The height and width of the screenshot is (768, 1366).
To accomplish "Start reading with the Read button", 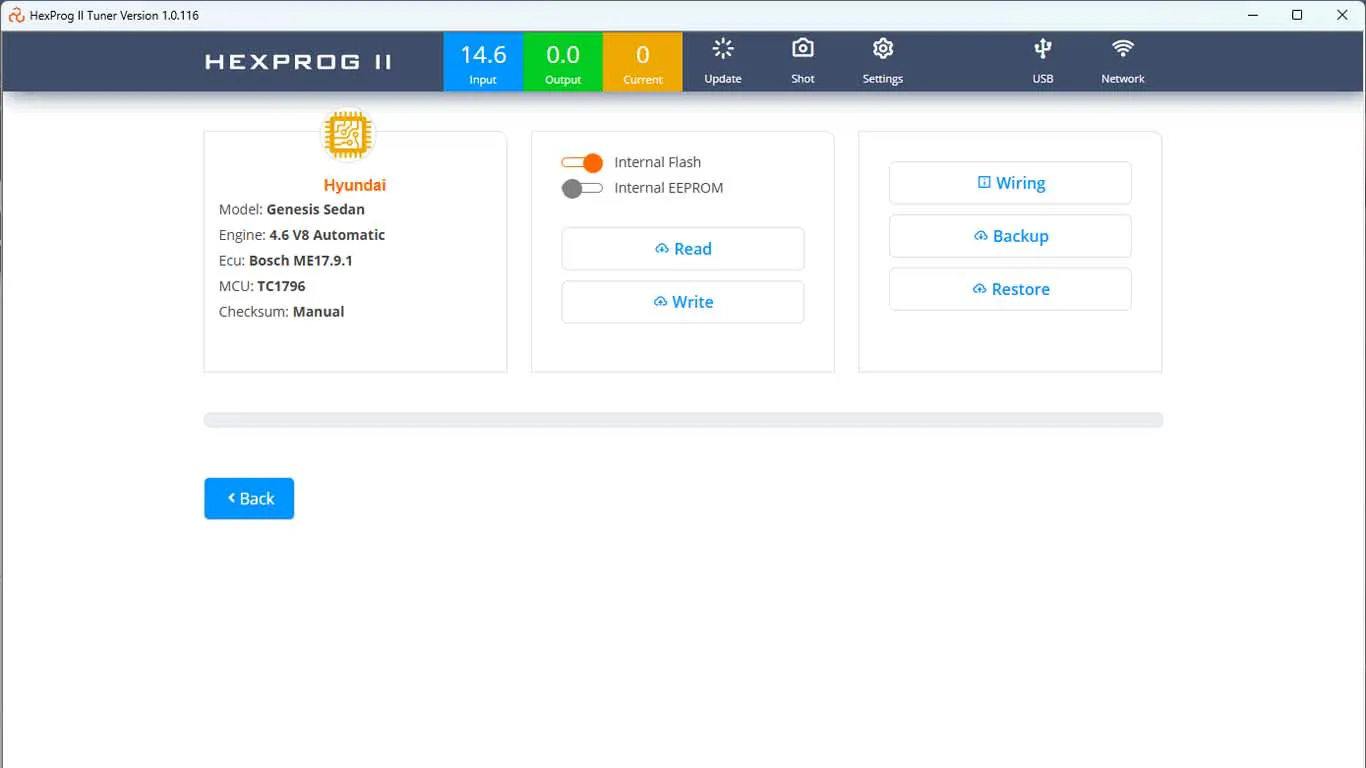I will [683, 249].
